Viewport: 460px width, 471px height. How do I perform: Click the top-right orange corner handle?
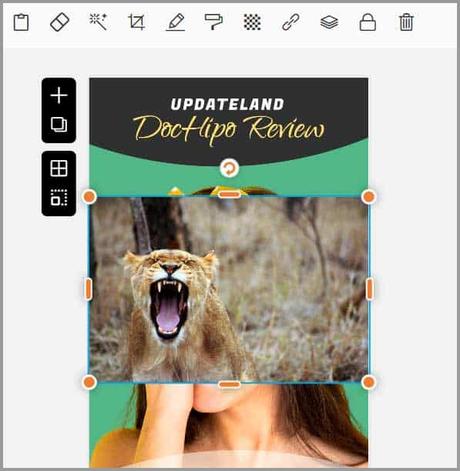click(x=369, y=197)
